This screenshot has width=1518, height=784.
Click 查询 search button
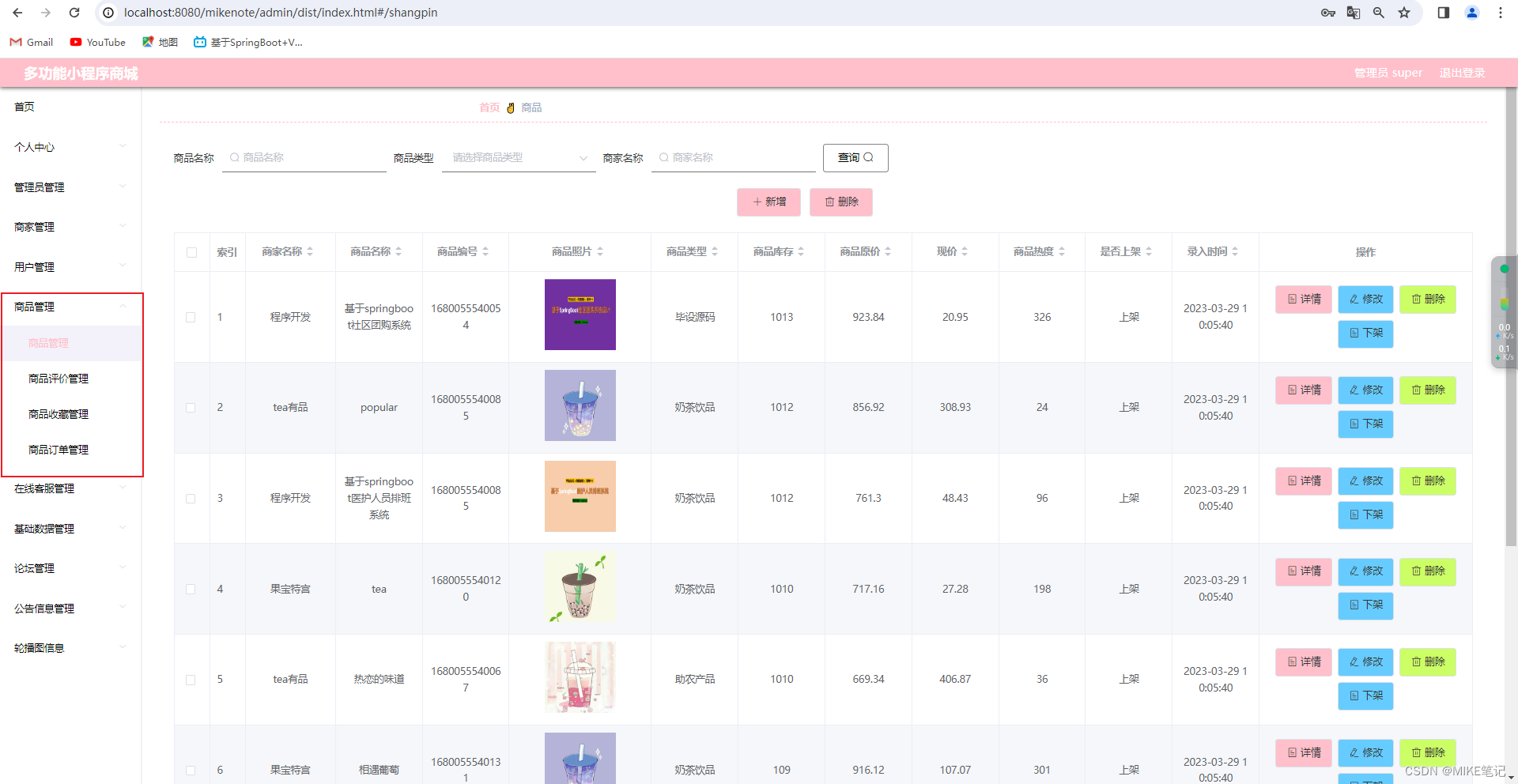click(855, 158)
